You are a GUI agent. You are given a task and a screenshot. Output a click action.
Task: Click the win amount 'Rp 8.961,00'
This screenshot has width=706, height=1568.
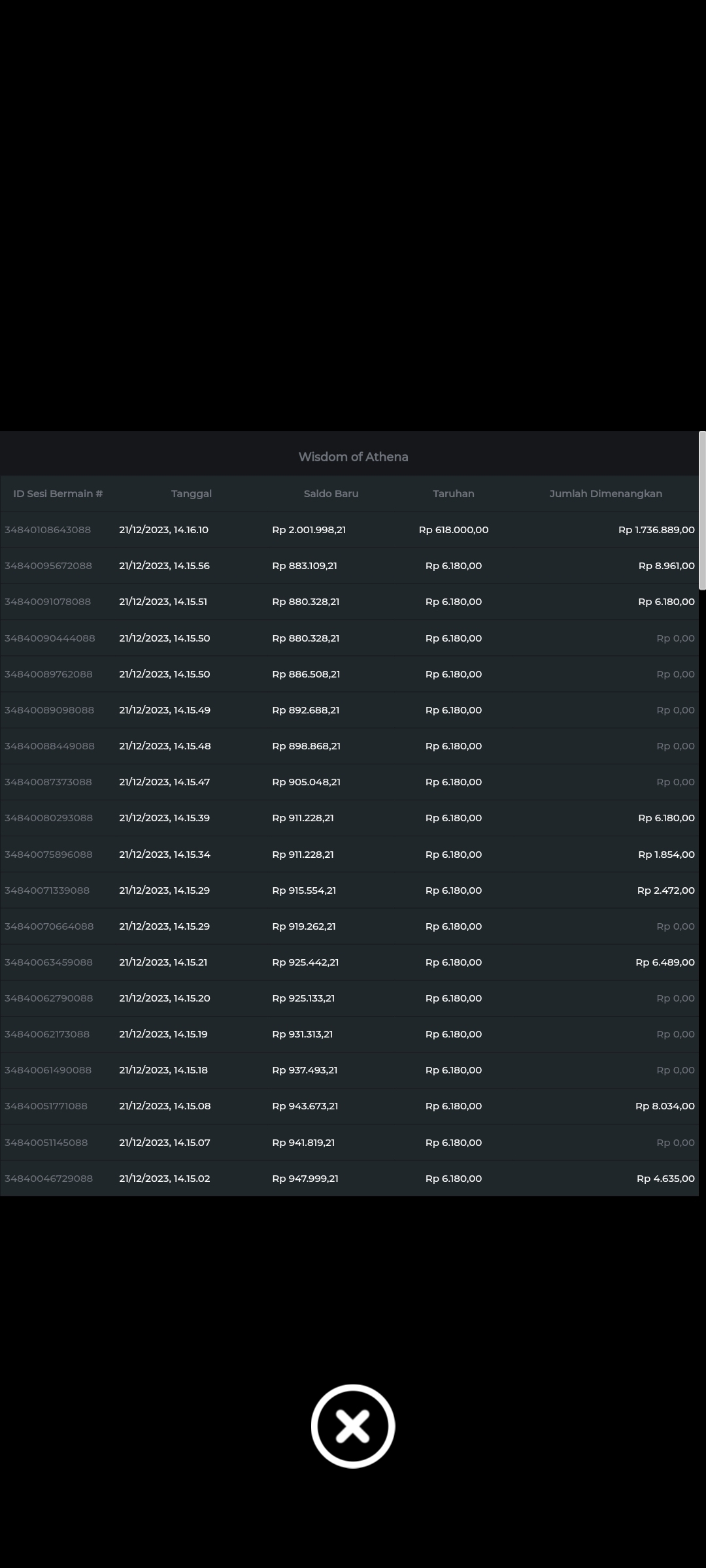tap(667, 566)
